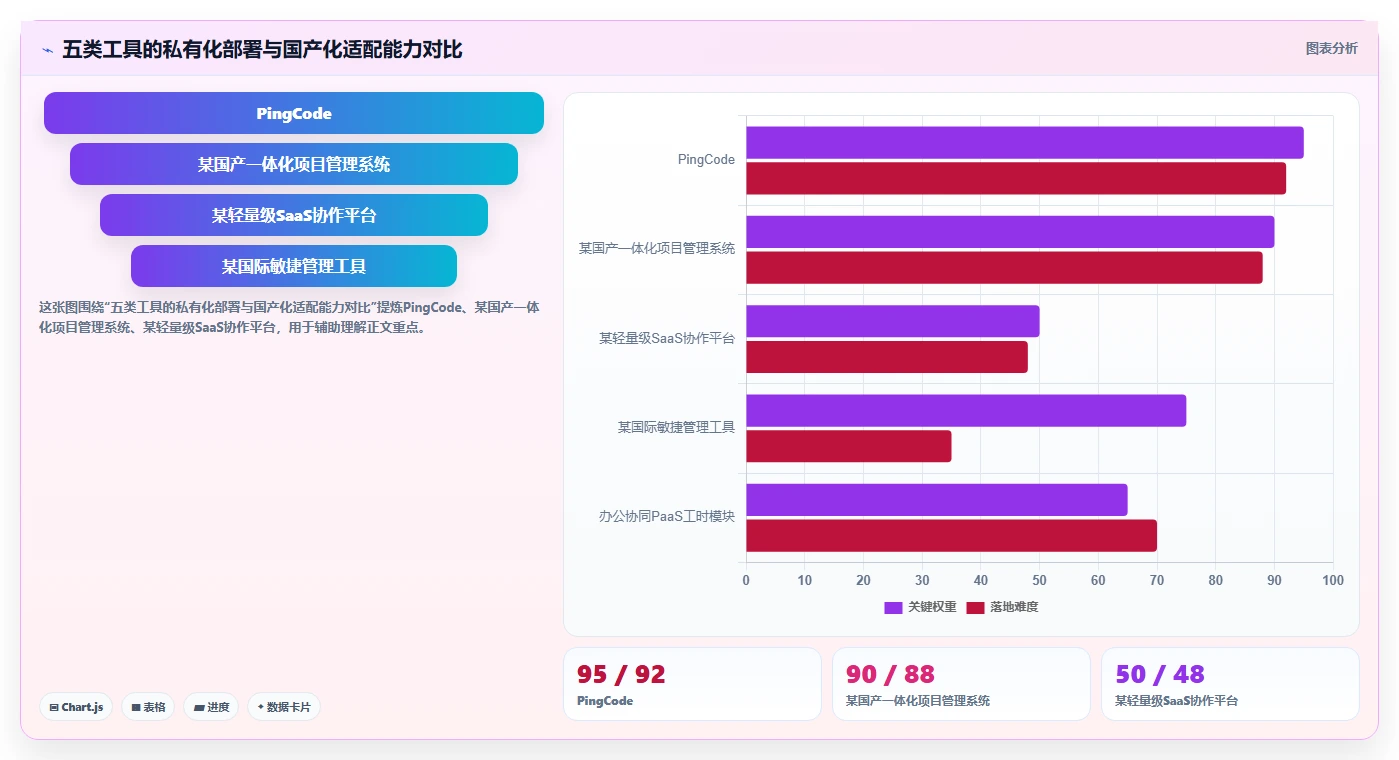Click the PingCode y-axis label
Viewport: 1399px width, 760px height.
(x=706, y=160)
